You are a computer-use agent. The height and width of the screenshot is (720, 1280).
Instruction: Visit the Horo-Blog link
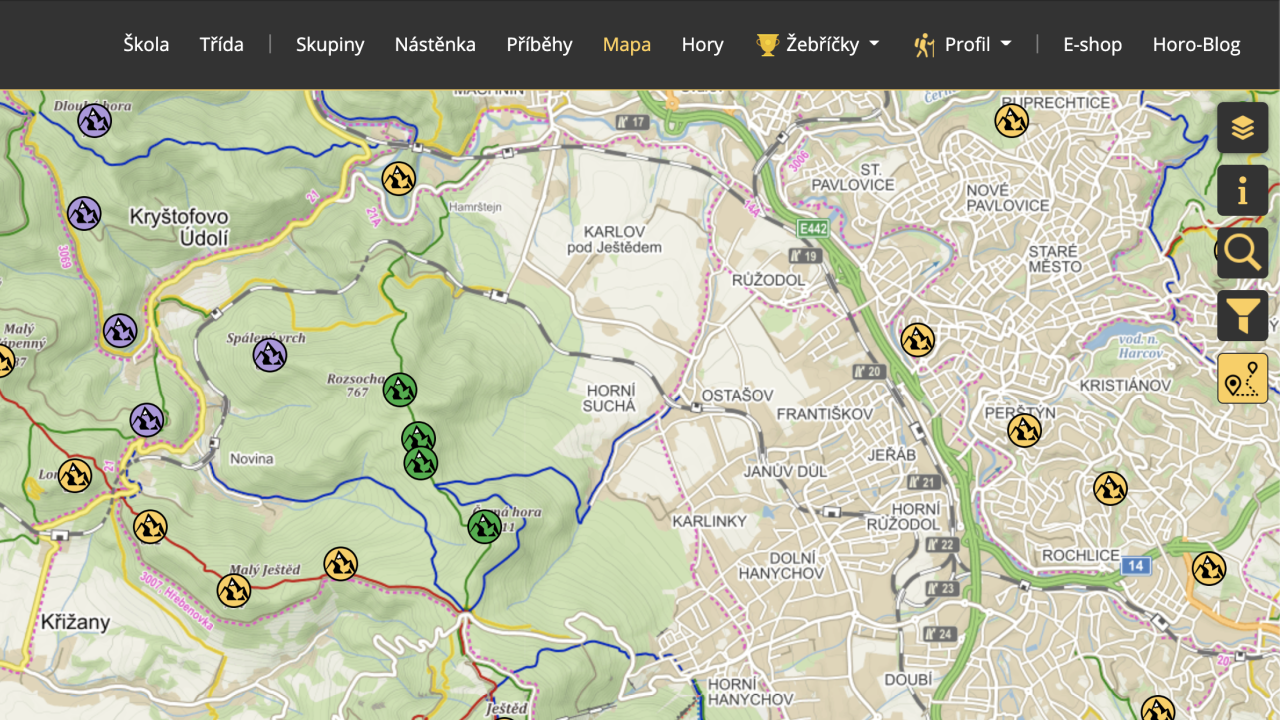coord(1196,44)
